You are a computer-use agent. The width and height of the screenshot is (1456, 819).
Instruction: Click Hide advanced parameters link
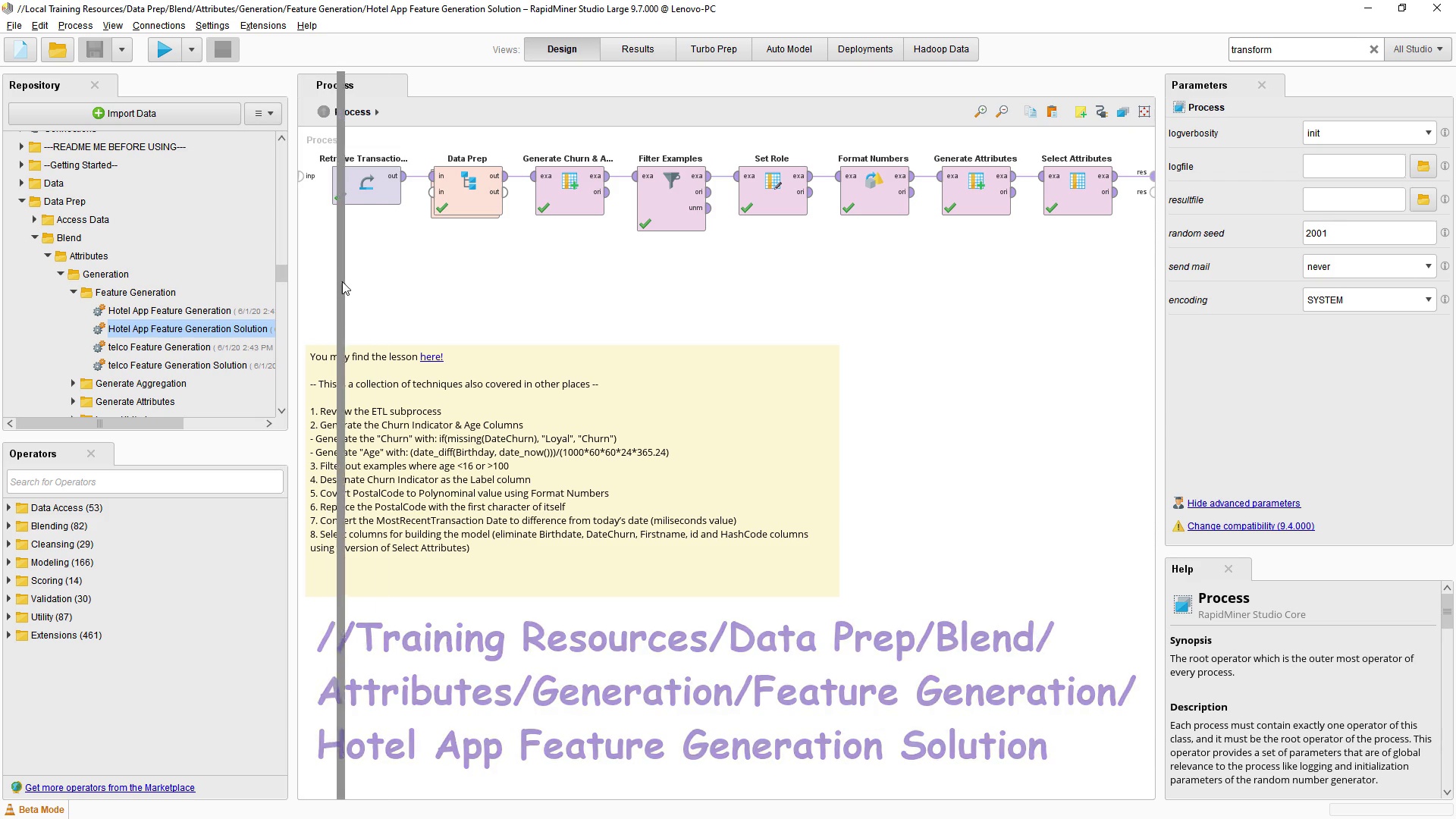coord(1243,504)
